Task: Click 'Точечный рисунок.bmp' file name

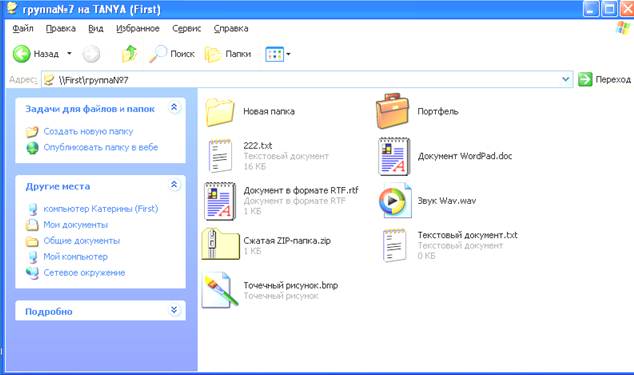Action: [291, 285]
